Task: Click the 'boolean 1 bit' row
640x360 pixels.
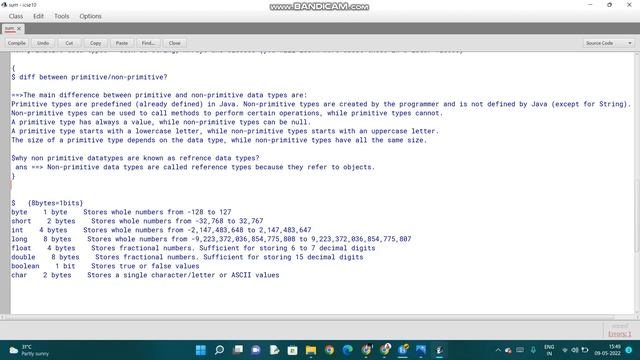Action: tap(105, 266)
